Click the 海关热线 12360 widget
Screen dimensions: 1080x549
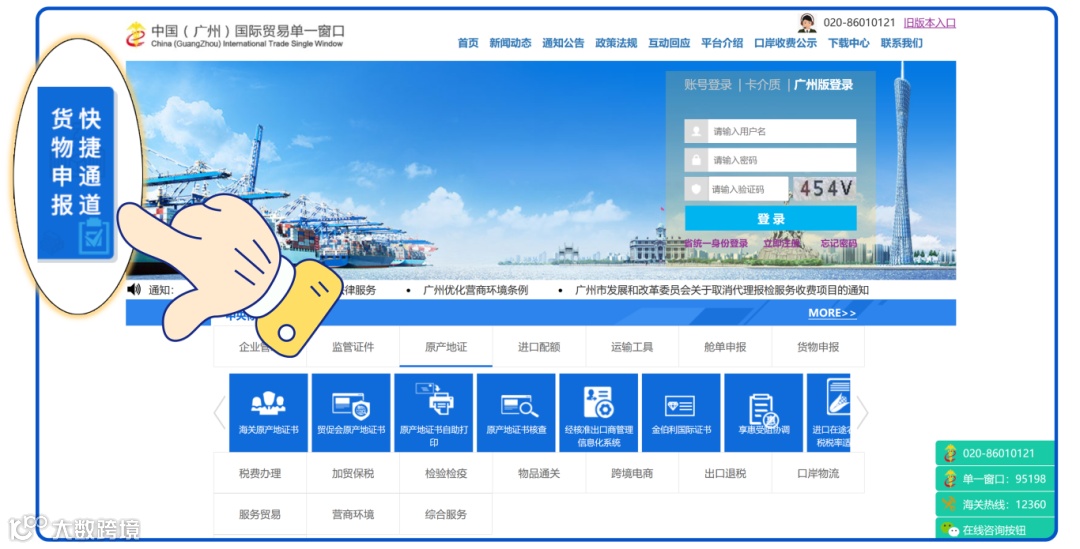click(995, 504)
